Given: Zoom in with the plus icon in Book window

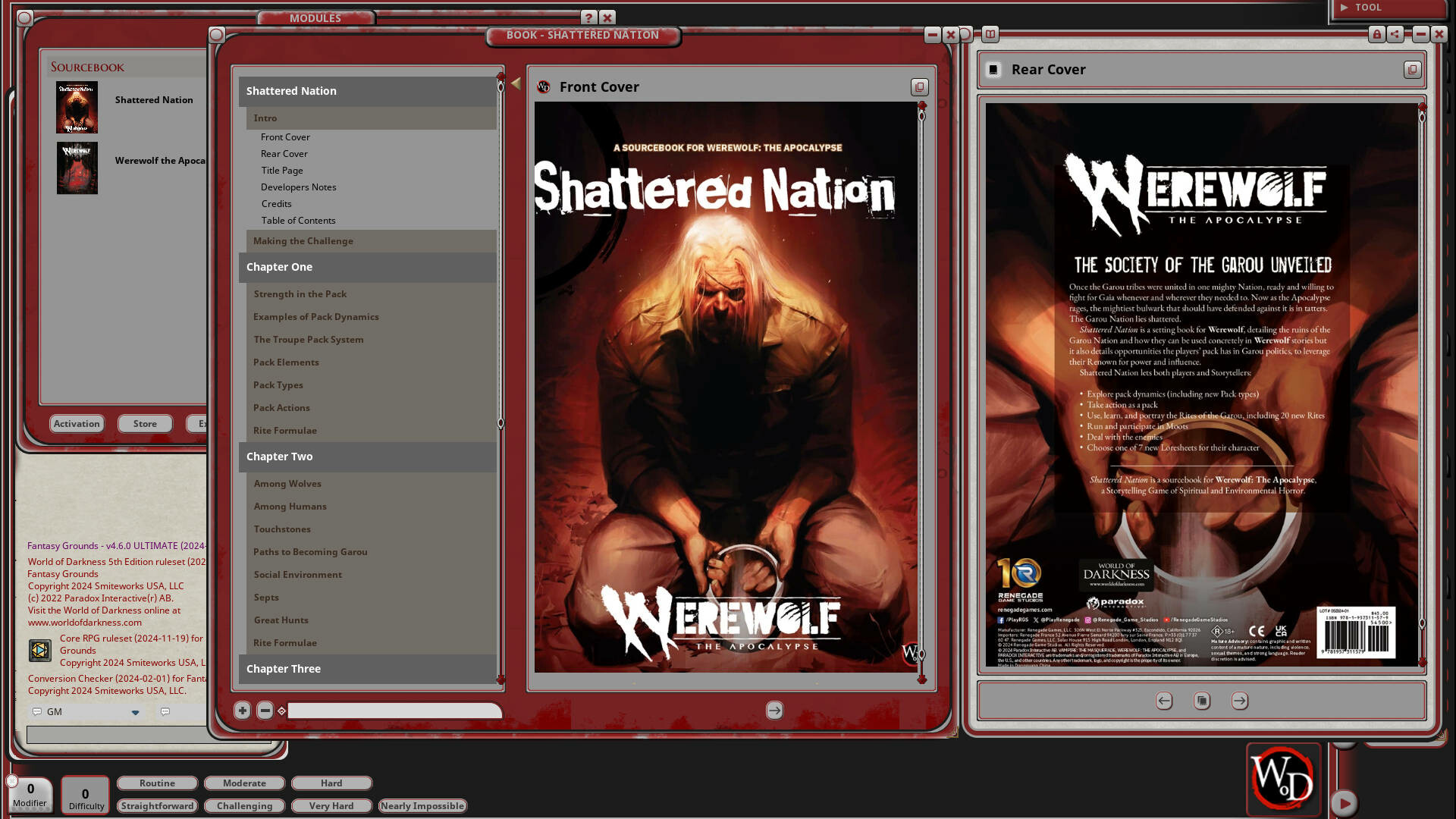Looking at the screenshot, I should tap(243, 711).
